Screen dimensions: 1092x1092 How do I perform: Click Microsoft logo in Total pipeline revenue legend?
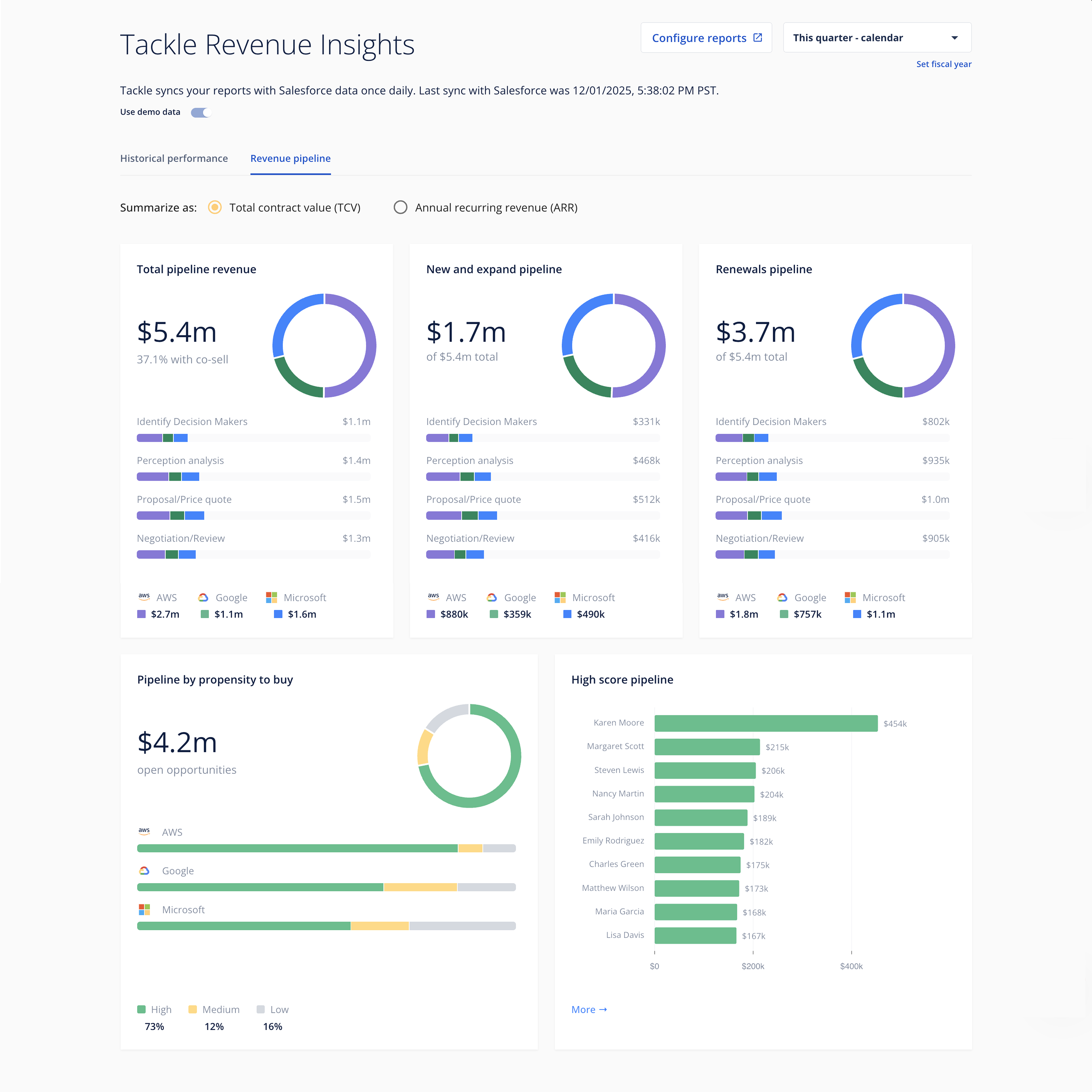tap(271, 597)
